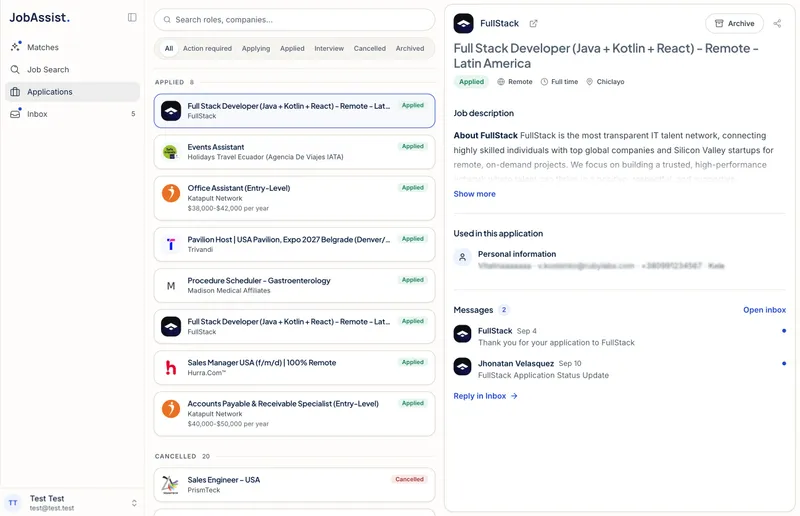Viewport: 800px width, 516px height.
Task: Expand job description with Show more
Action: pos(474,194)
